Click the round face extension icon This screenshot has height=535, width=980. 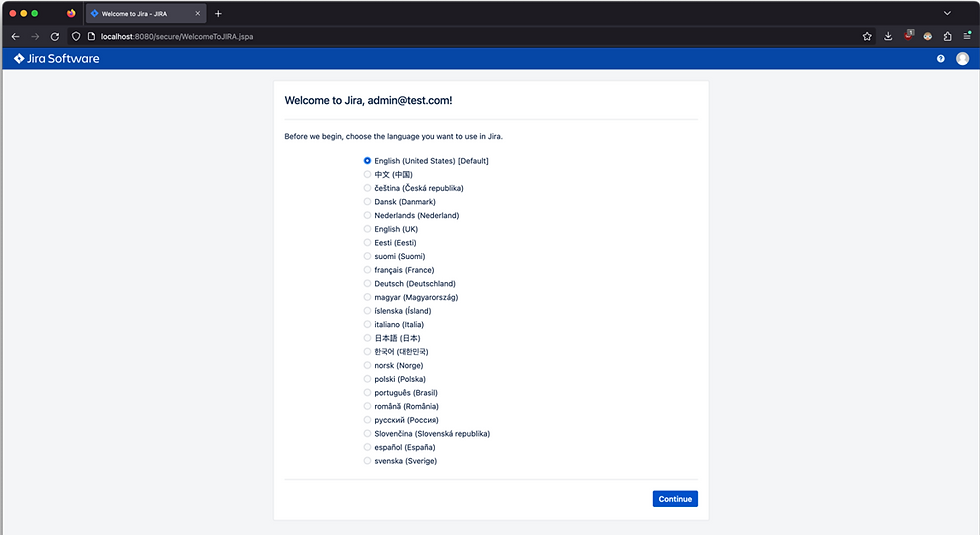pyautogui.click(x=928, y=36)
